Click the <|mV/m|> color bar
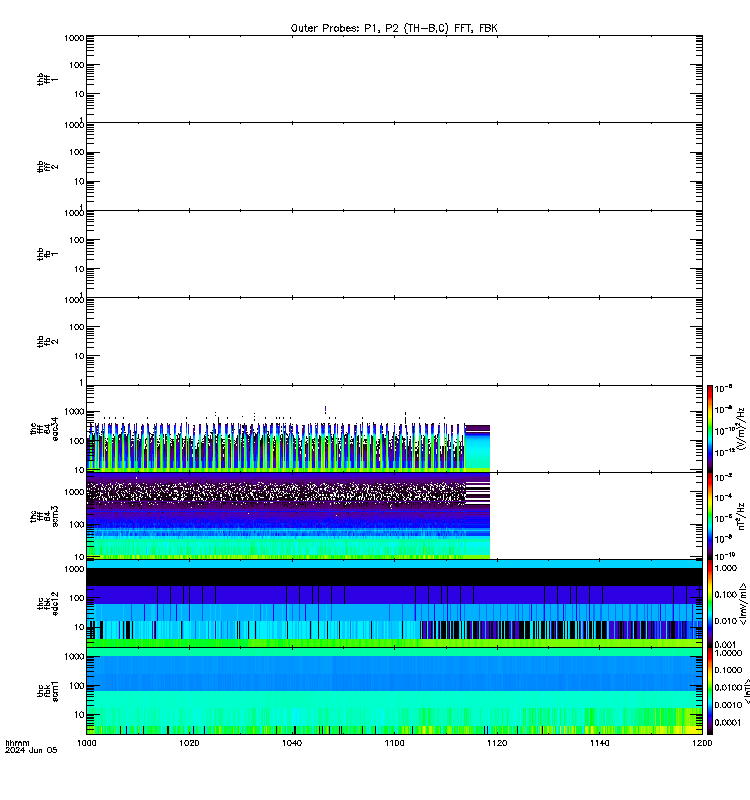This screenshot has height=800, width=750. pyautogui.click(x=710, y=604)
